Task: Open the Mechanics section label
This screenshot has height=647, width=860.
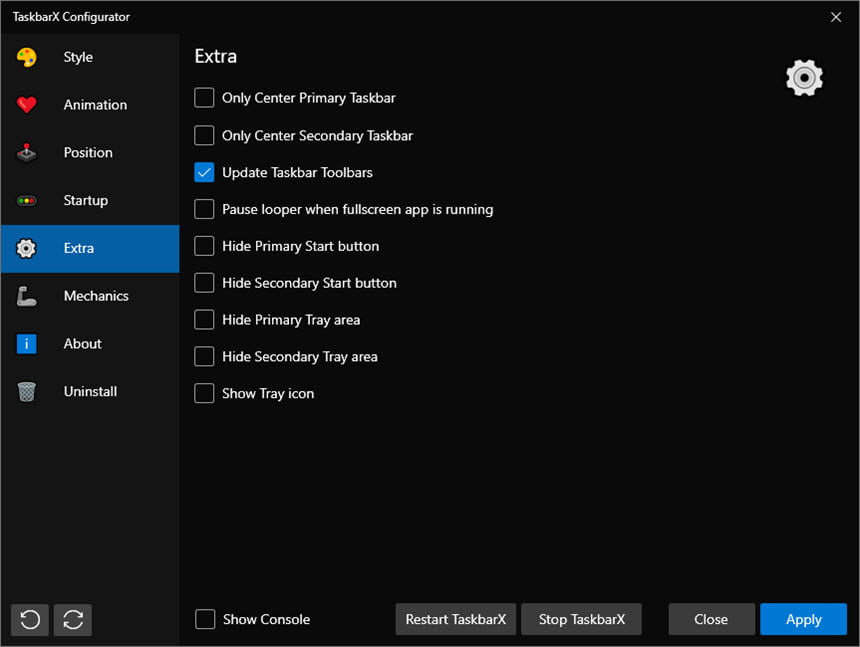Action: point(96,296)
